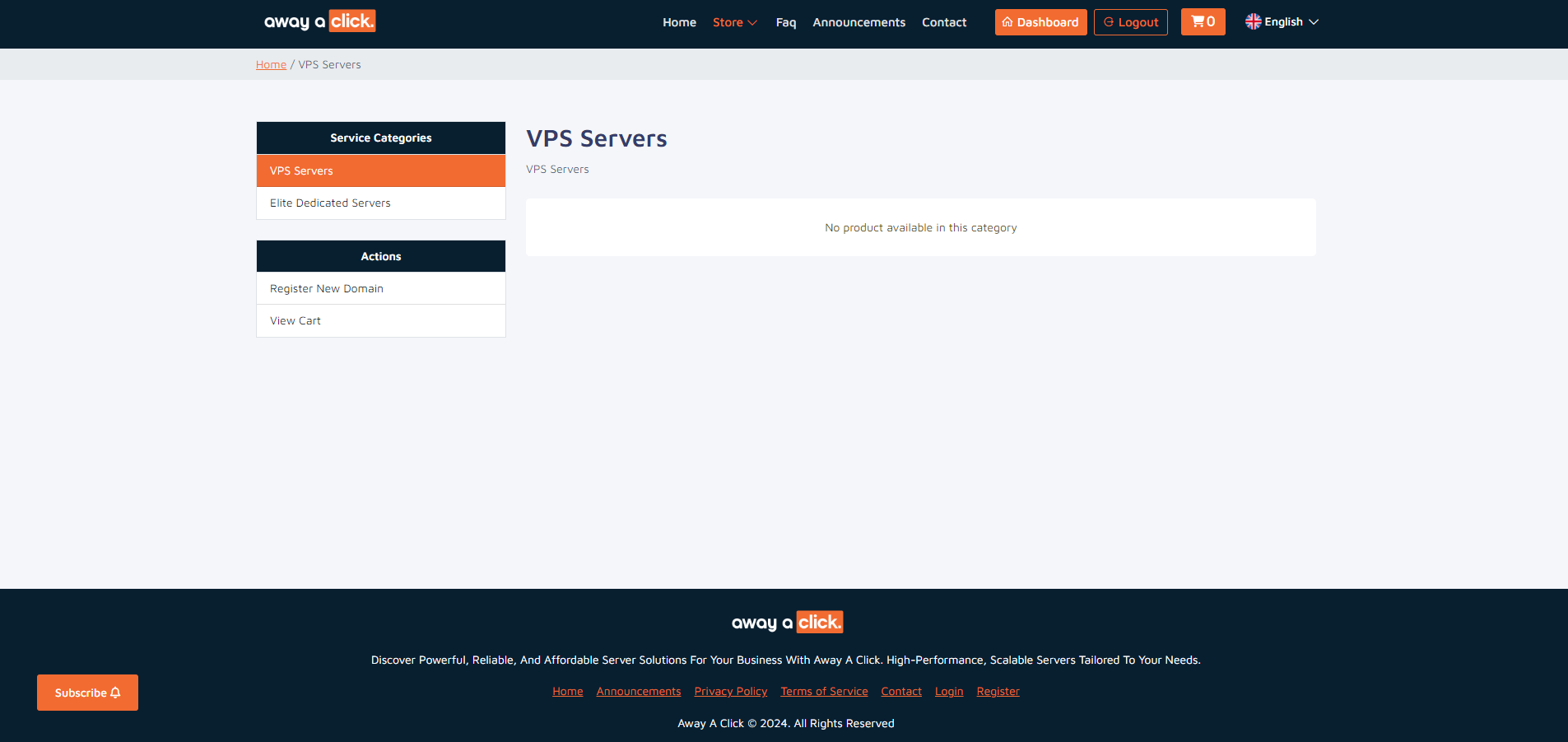Open Contact in the top navigation
This screenshot has width=1568, height=742.
944,22
